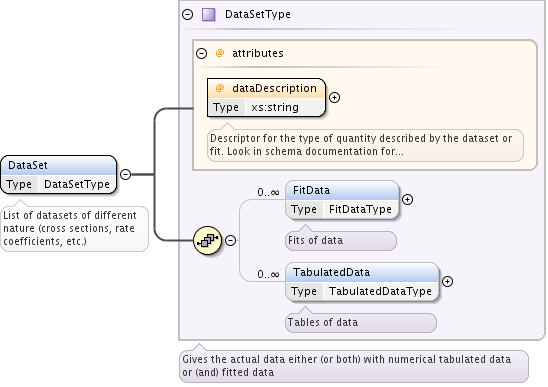Click the sequence compositor icon
Screen dimensions: 548x387
click(x=208, y=240)
